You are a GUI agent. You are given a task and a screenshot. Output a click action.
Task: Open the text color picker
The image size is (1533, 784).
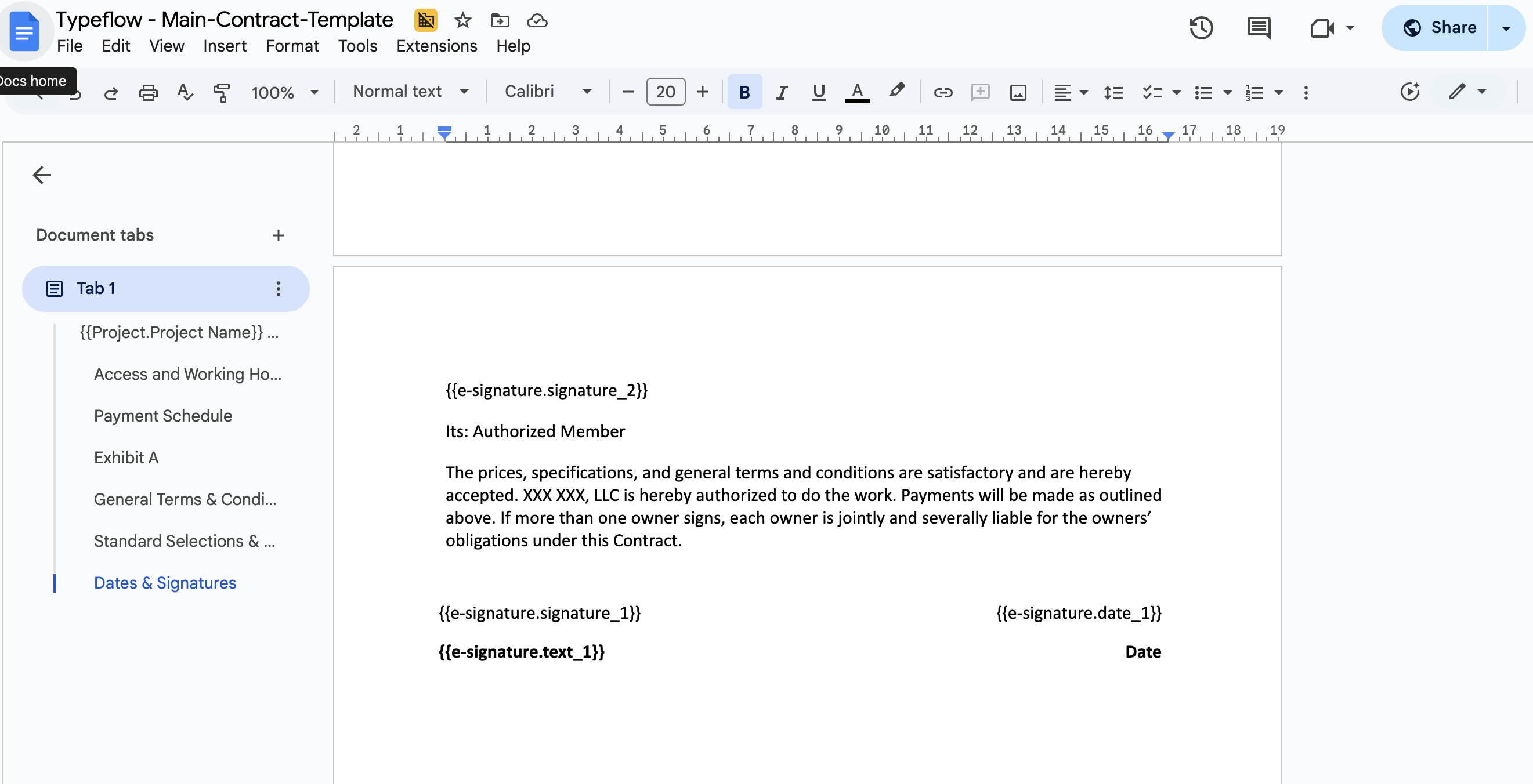(857, 92)
